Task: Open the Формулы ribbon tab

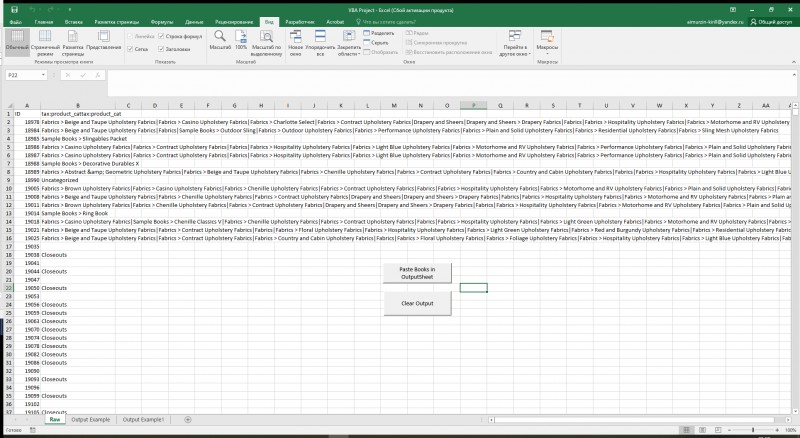Action: click(x=162, y=22)
